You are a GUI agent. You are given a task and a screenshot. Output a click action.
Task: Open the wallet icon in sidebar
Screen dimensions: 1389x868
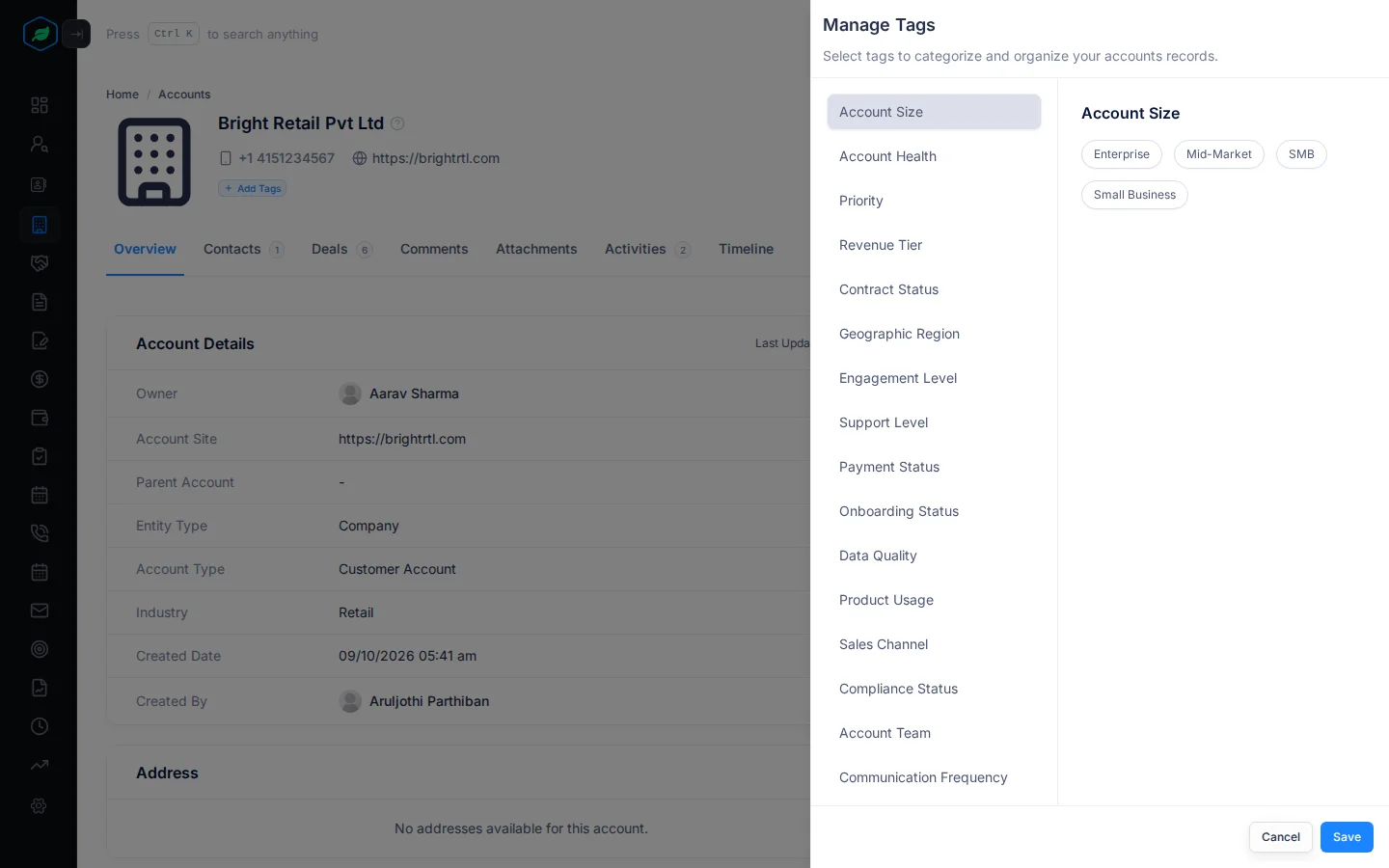click(40, 418)
